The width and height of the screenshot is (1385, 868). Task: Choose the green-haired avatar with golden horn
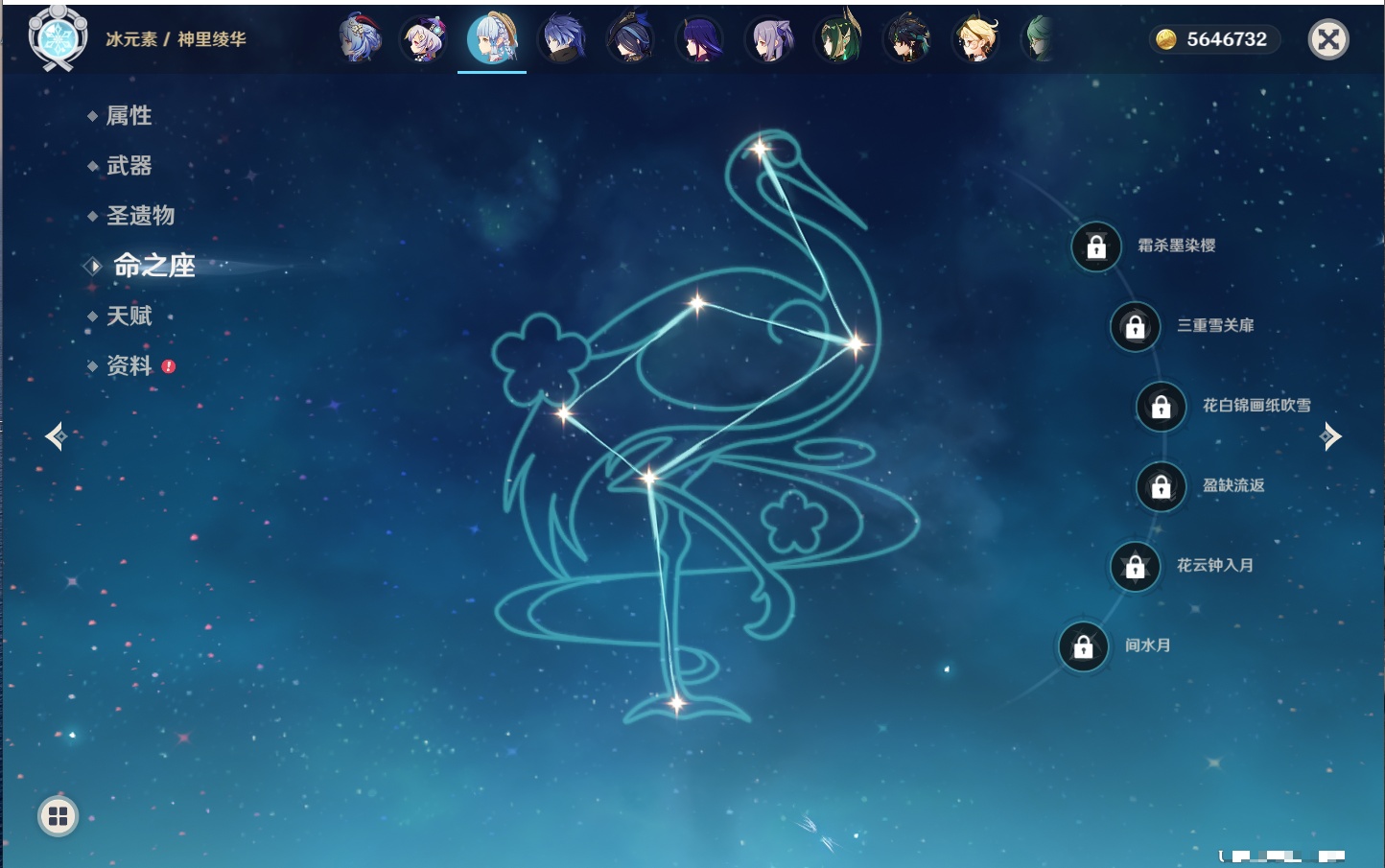tap(838, 39)
